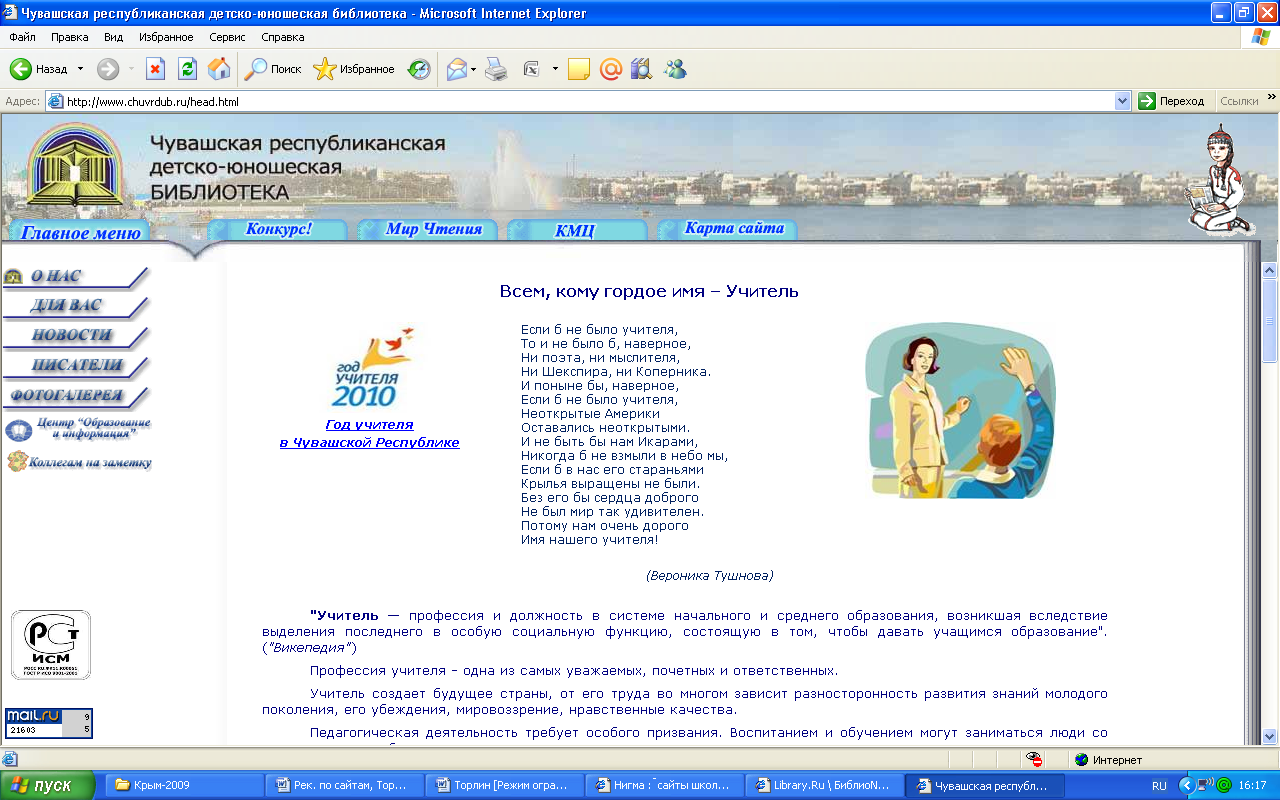This screenshot has width=1280, height=800.
Task: Click the Интернет zone globe icon
Action: 1081,759
